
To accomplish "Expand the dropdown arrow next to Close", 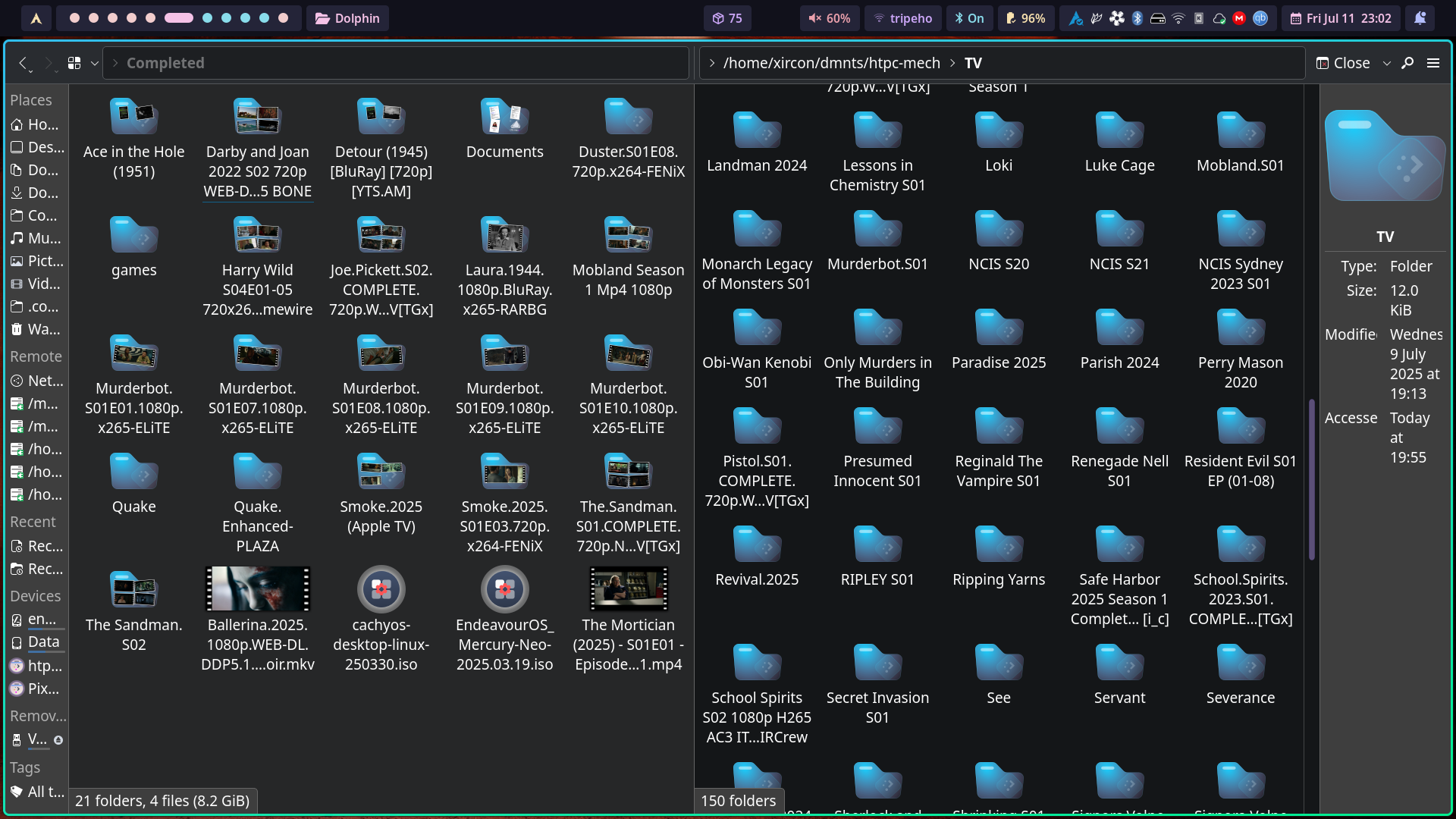I will click(x=1387, y=63).
